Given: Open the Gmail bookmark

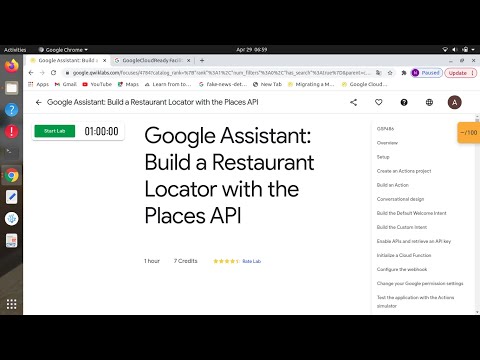Looking at the screenshot, I should (66, 84).
